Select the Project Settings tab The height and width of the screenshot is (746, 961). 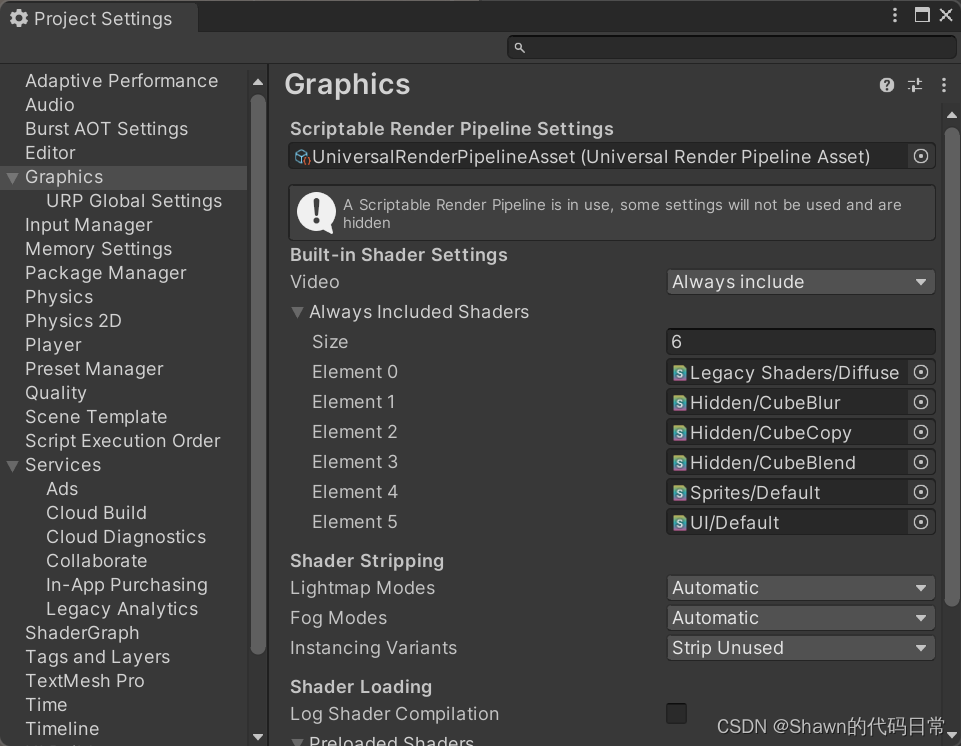(99, 18)
